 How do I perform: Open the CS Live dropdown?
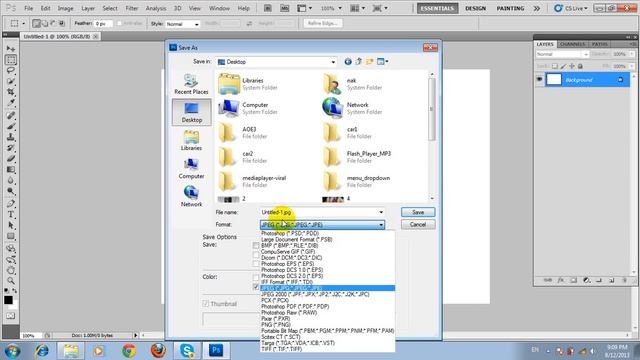[571, 8]
